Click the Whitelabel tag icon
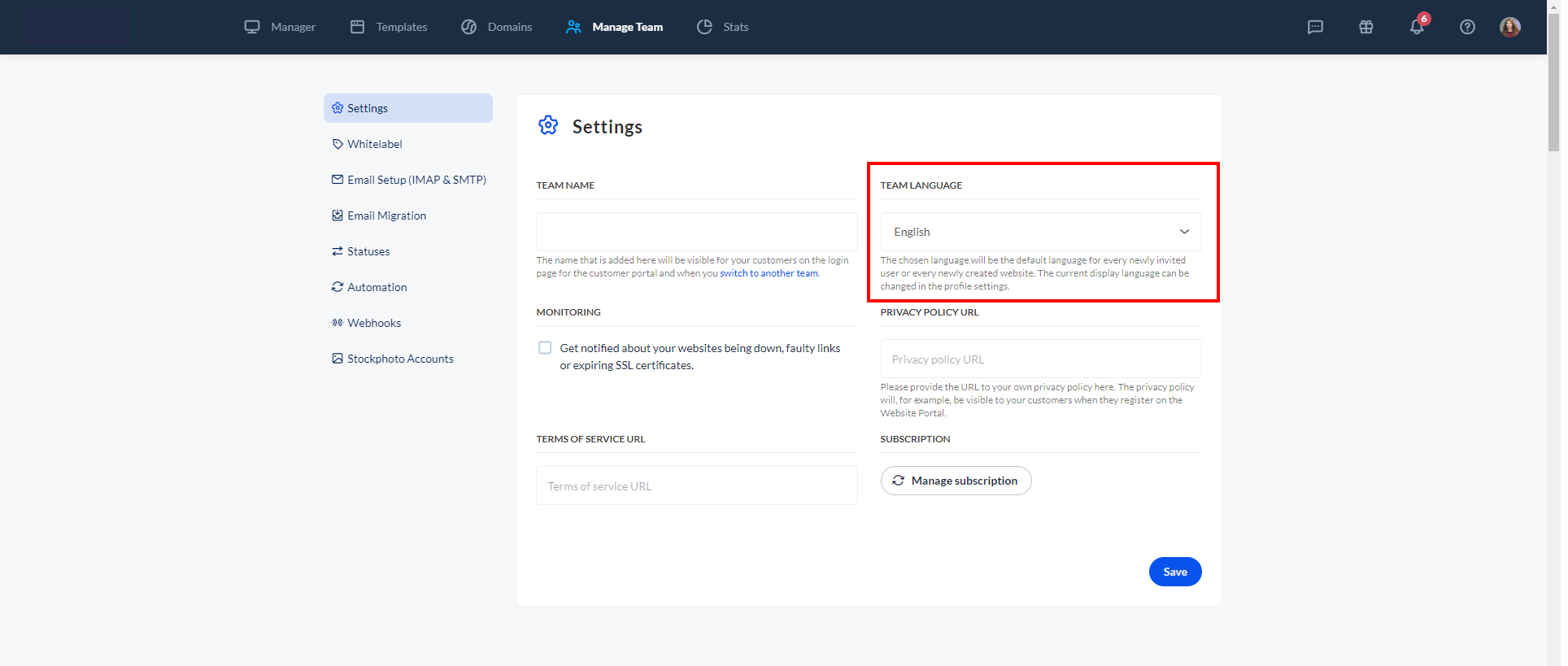Image resolution: width=1568 pixels, height=666 pixels. pos(338,144)
